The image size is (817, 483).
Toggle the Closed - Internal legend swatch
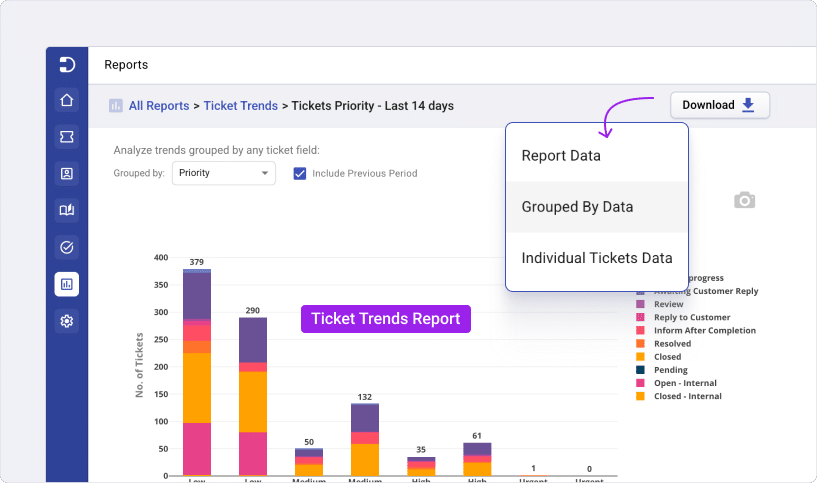(x=640, y=396)
